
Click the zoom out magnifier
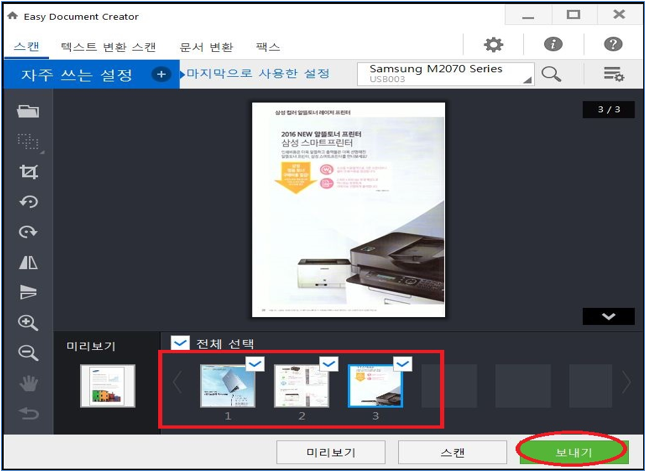click(x=28, y=353)
